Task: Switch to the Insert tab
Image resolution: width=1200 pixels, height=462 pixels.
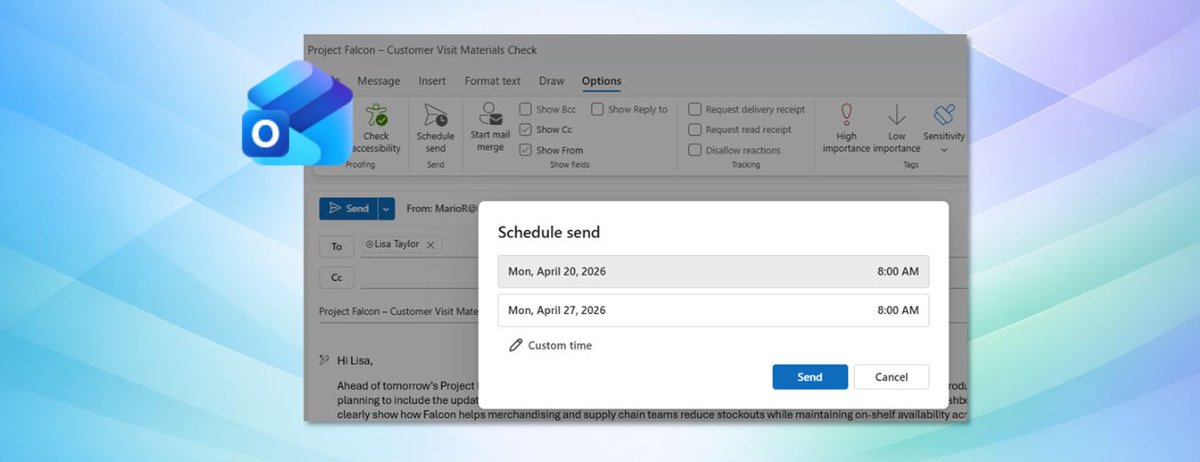Action: point(432,81)
